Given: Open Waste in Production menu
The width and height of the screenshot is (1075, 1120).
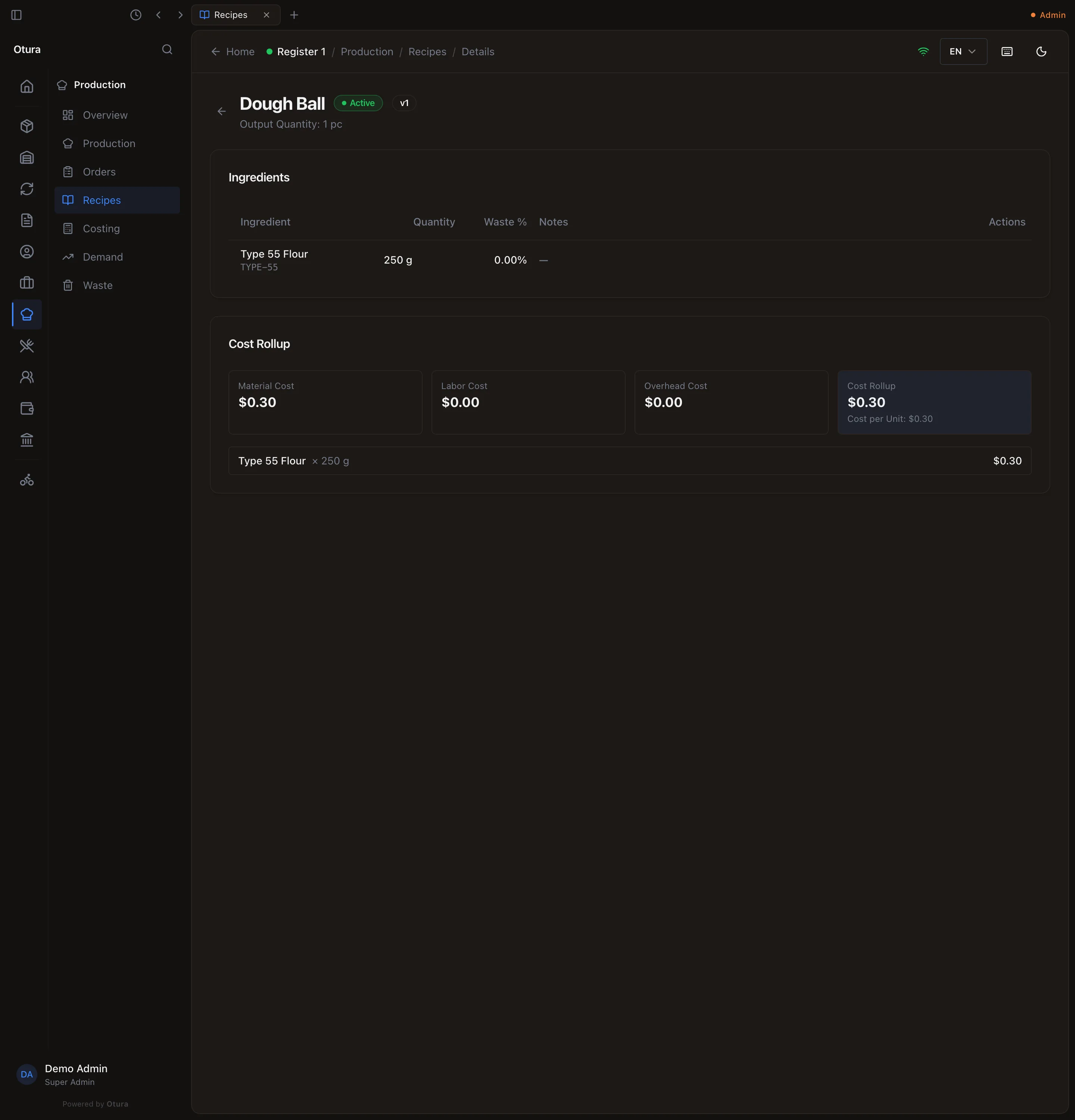Looking at the screenshot, I should [x=117, y=286].
